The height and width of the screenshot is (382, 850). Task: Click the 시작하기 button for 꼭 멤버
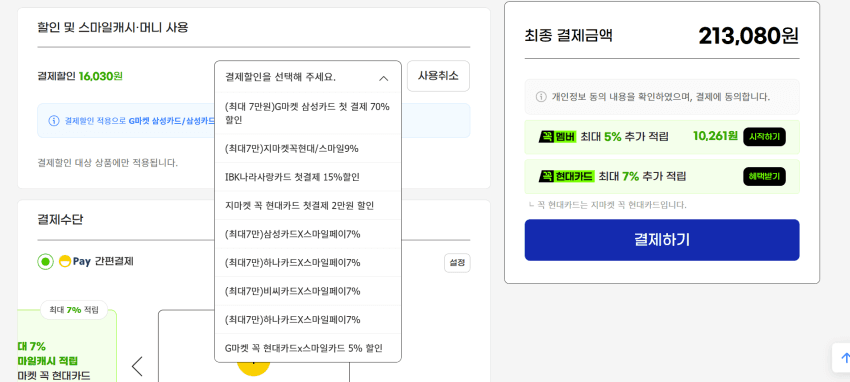point(764,137)
